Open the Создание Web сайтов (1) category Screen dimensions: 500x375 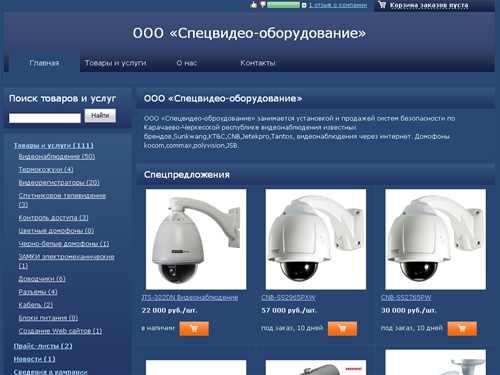(x=60, y=331)
